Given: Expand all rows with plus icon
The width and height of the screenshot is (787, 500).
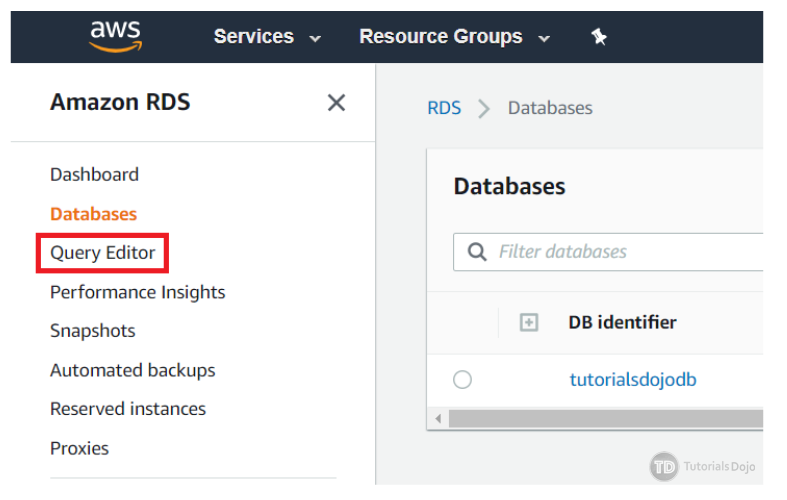Looking at the screenshot, I should [x=529, y=322].
